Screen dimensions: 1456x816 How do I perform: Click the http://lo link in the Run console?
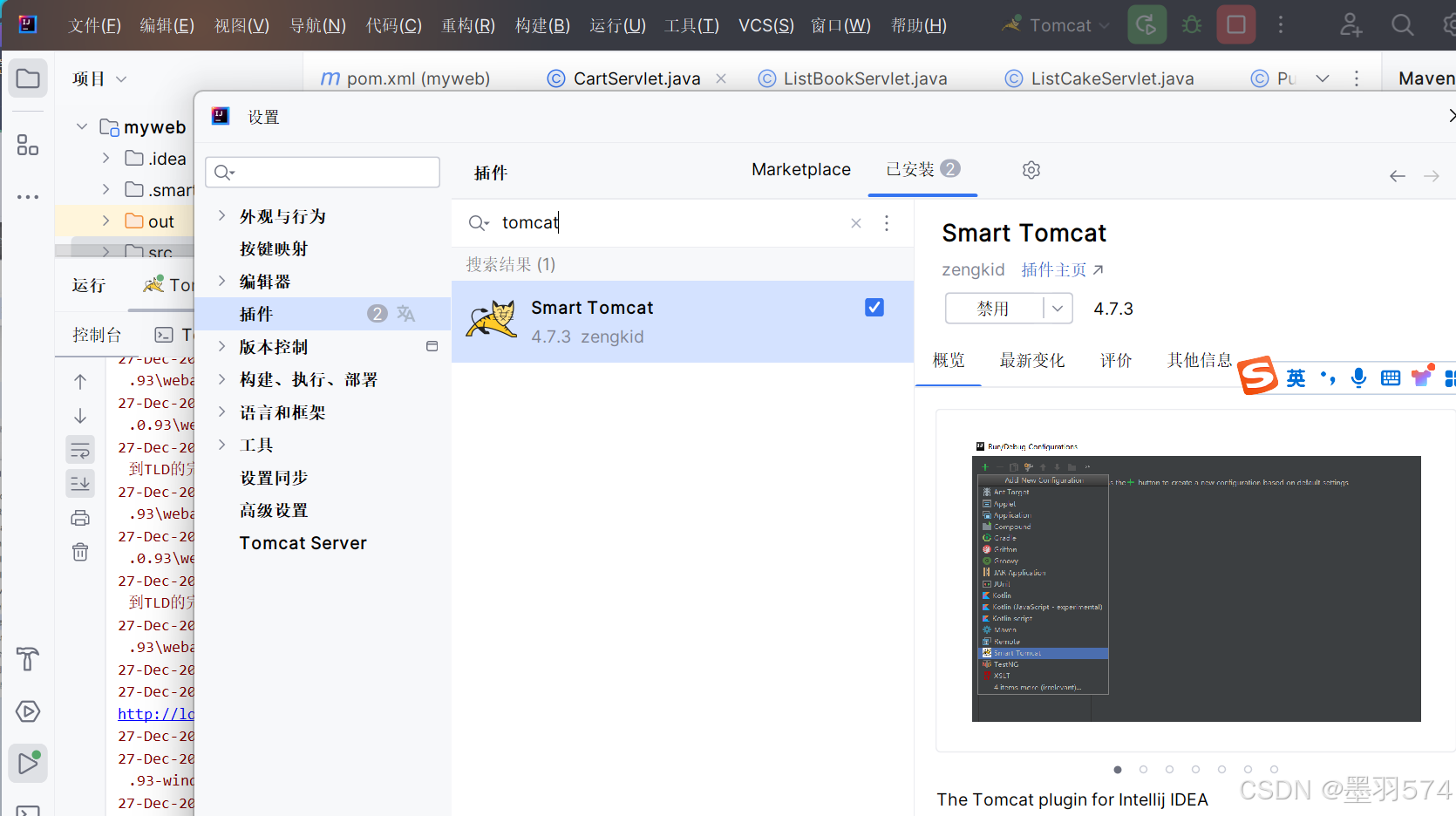[155, 714]
